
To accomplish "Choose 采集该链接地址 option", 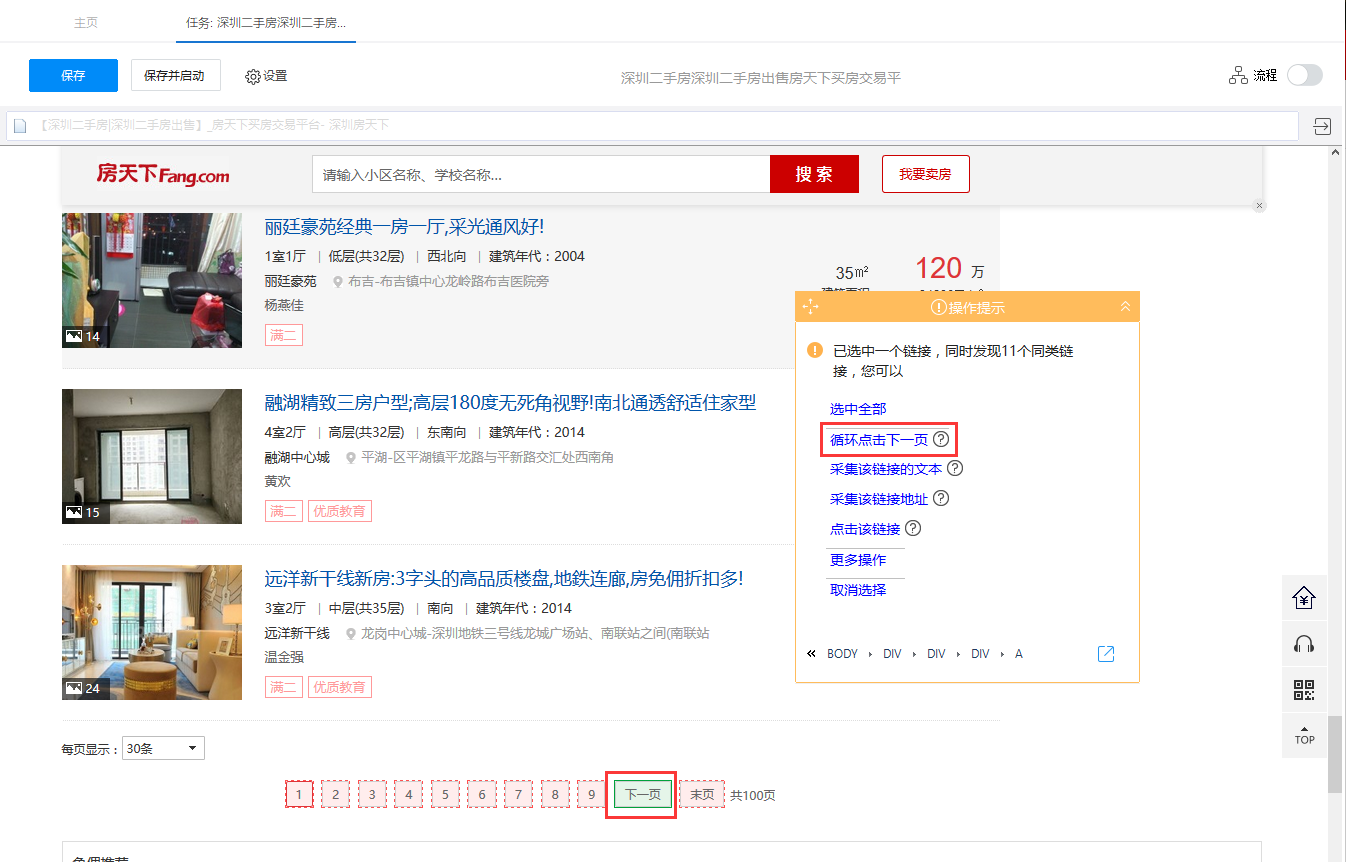I will [x=879, y=499].
